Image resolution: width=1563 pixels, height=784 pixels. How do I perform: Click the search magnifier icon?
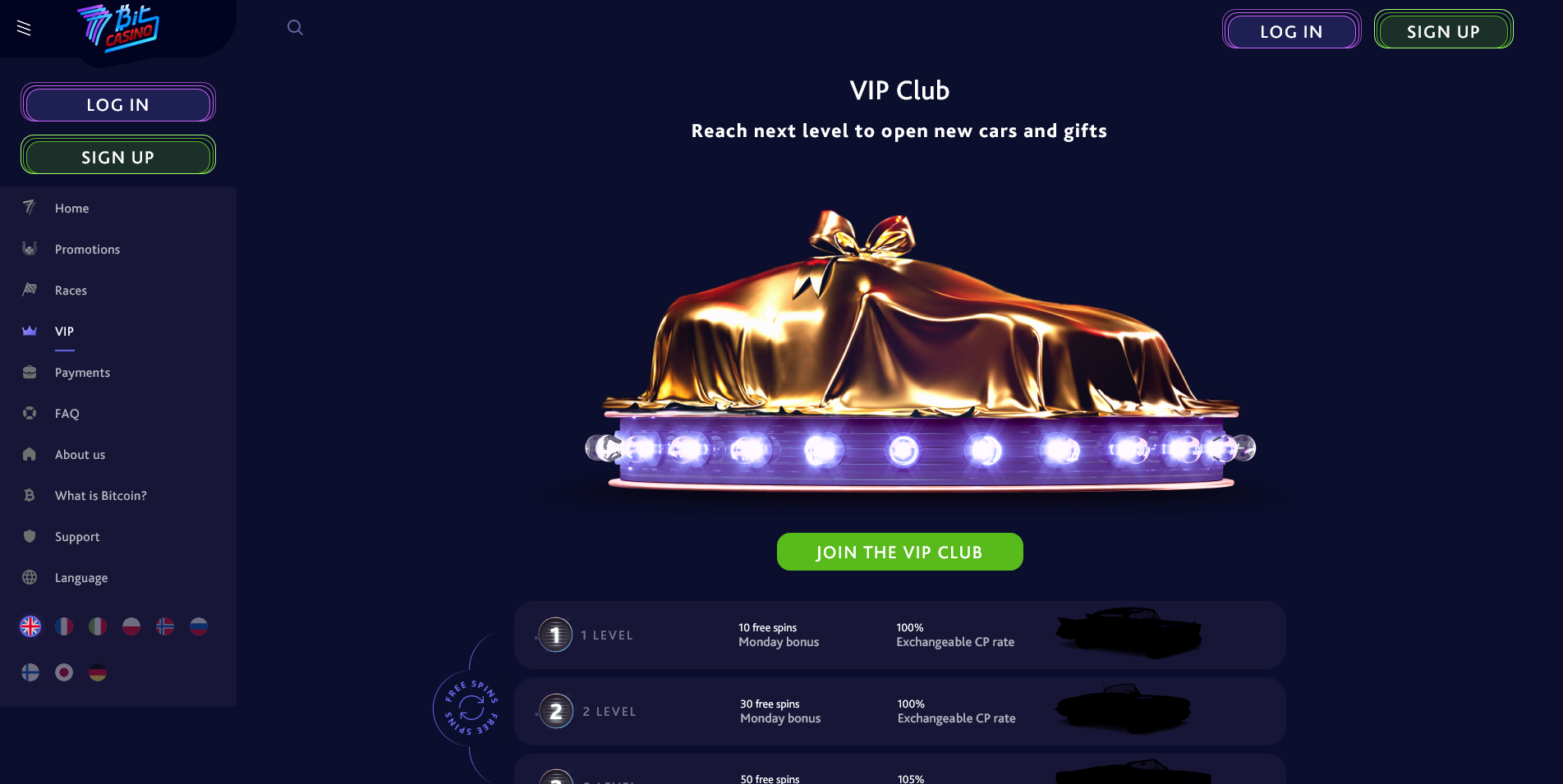pyautogui.click(x=295, y=28)
